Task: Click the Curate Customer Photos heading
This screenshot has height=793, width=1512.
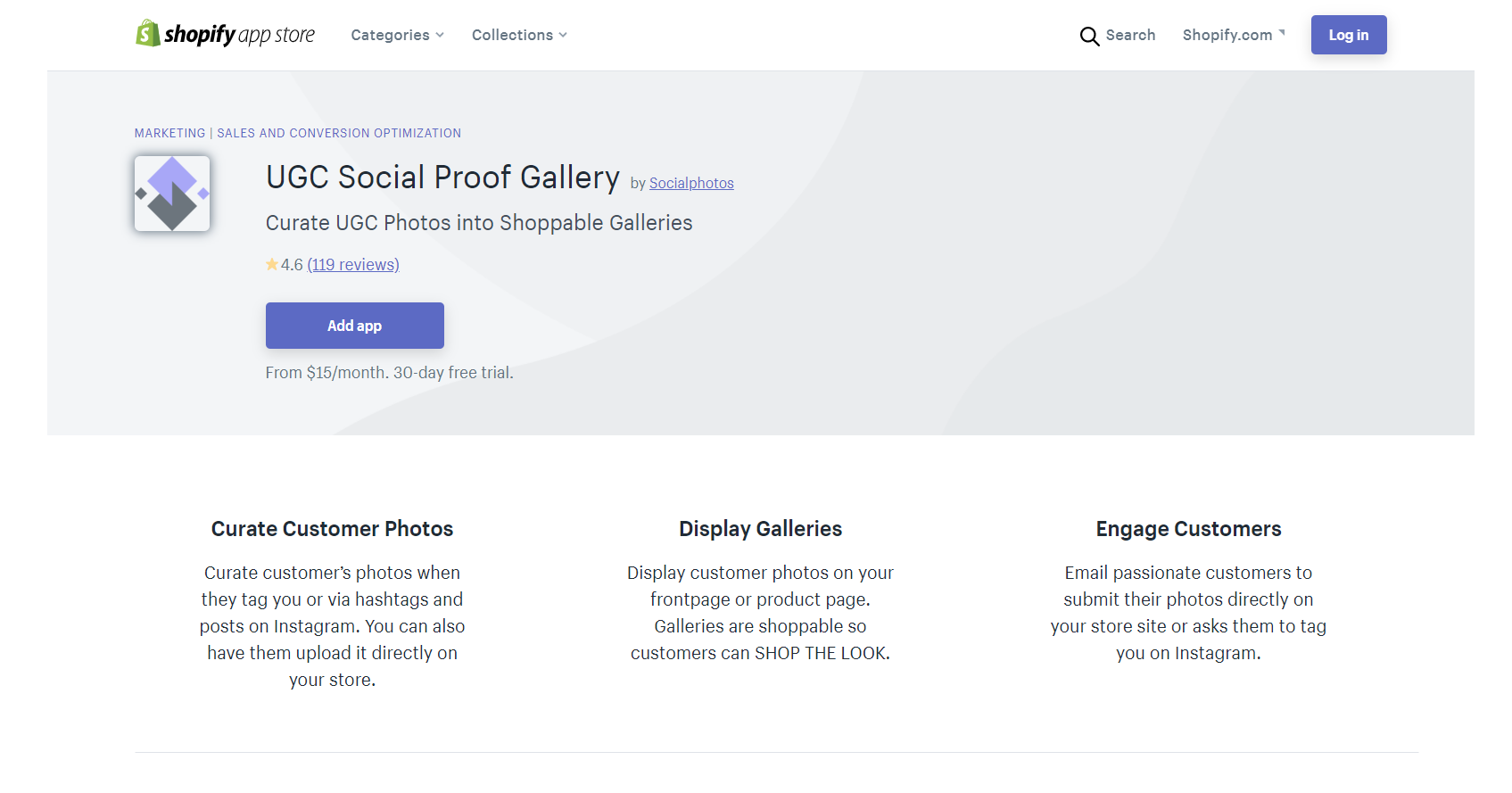Action: tap(332, 529)
